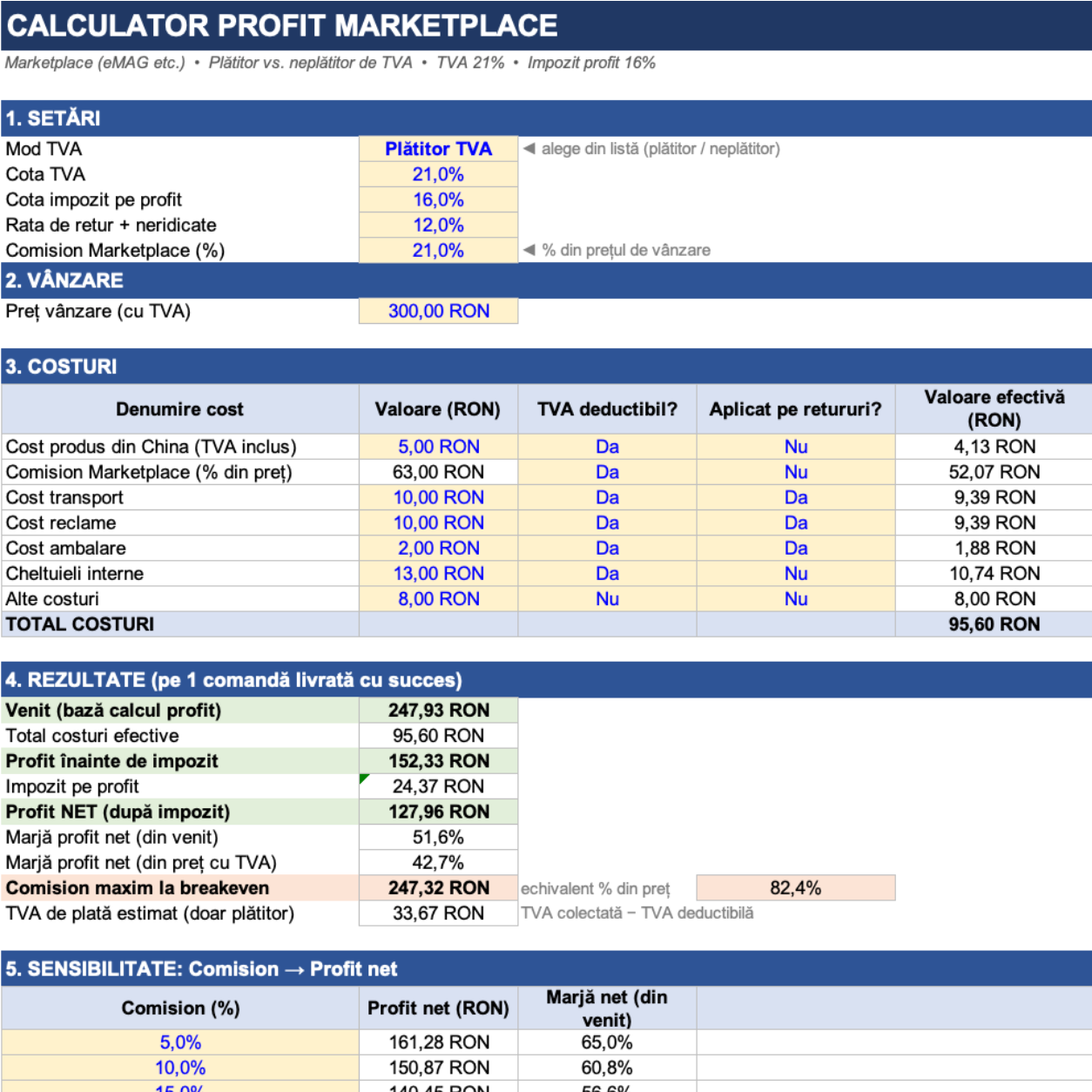This screenshot has width=1092, height=1092.
Task: Select the Profit net value 150,87 RON
Action: [438, 1068]
